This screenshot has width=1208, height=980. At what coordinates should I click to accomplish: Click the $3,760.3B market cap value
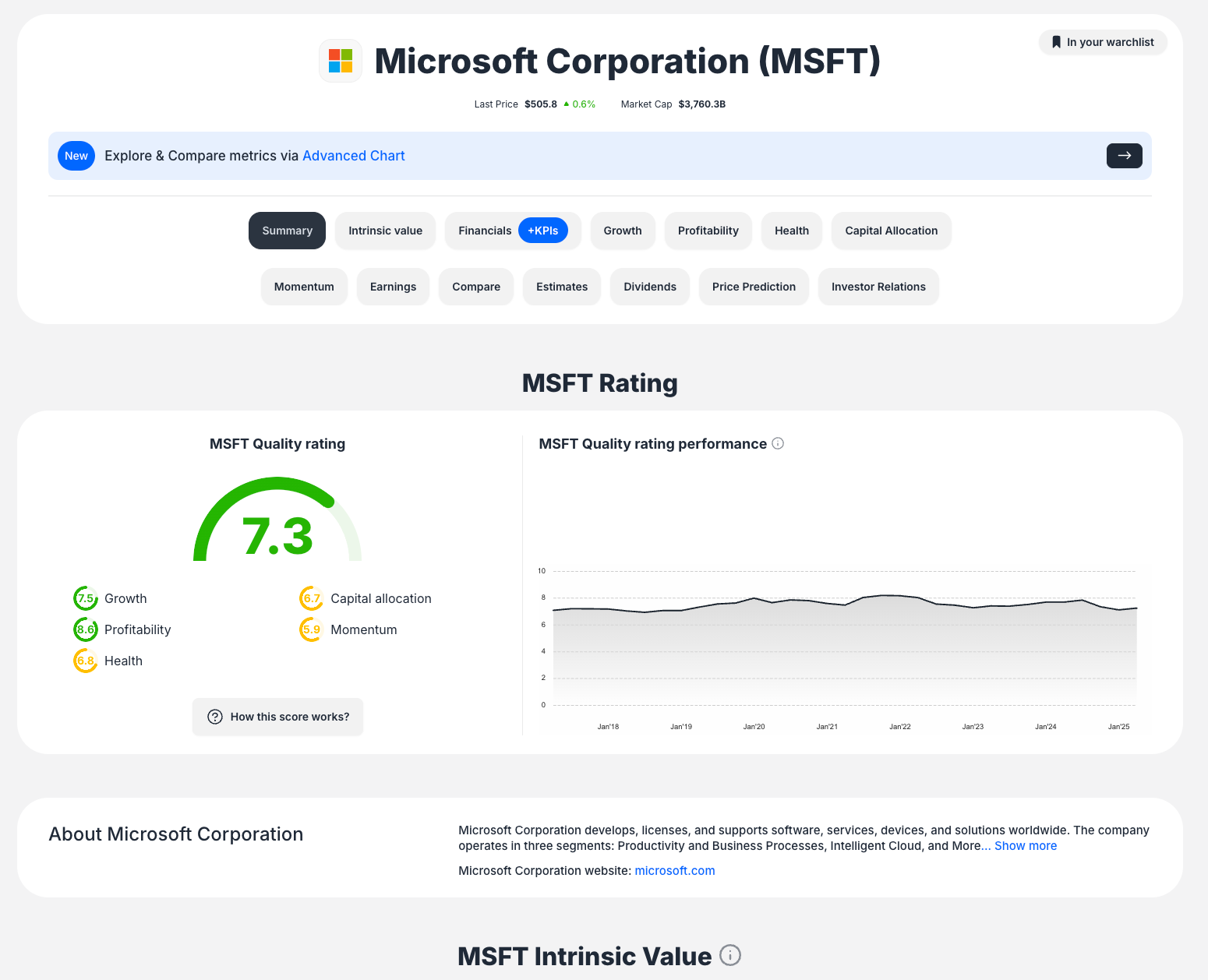click(x=702, y=104)
